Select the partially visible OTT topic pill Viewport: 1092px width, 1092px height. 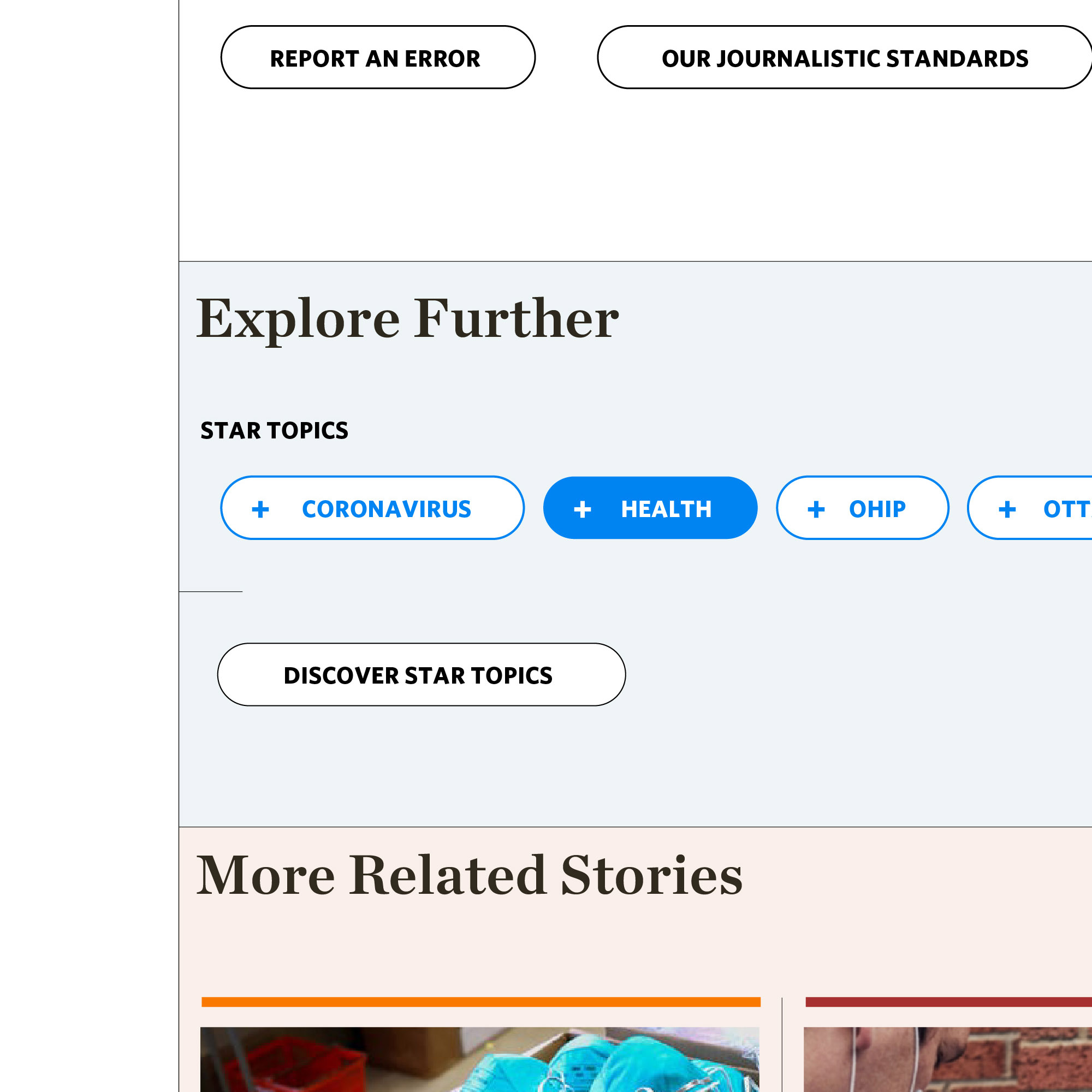coord(1030,508)
